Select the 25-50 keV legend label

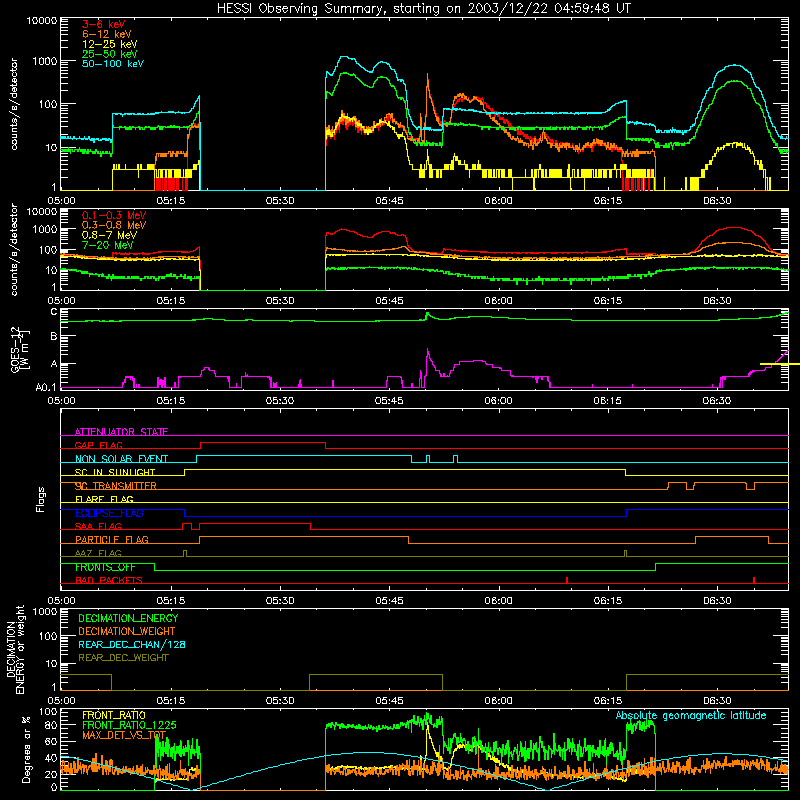tap(109, 54)
